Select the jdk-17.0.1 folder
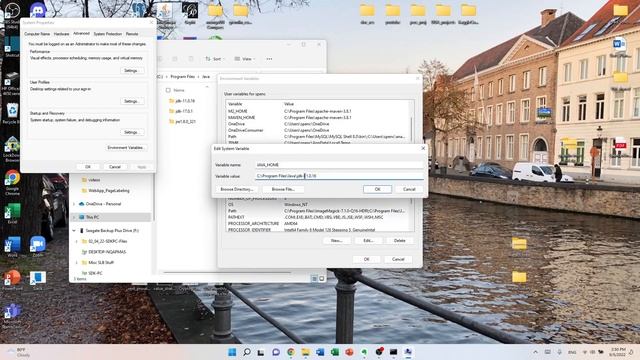The image size is (640, 360). (x=181, y=111)
